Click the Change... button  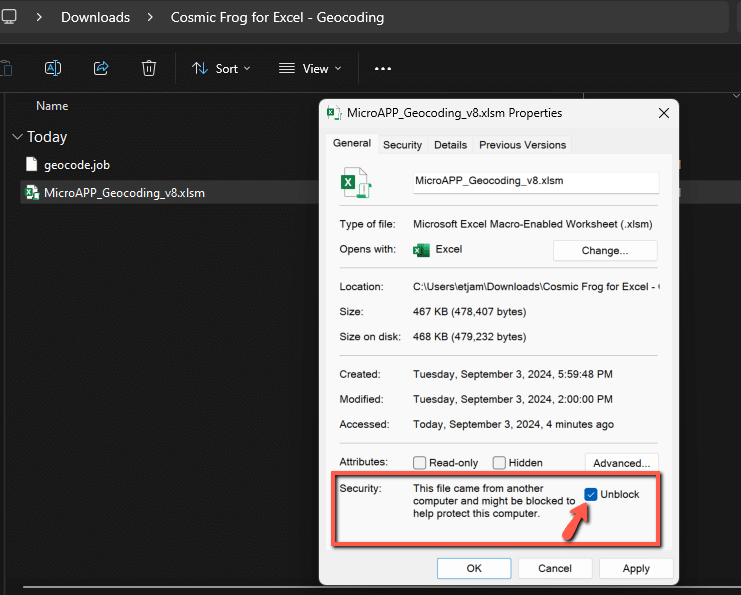click(x=605, y=250)
